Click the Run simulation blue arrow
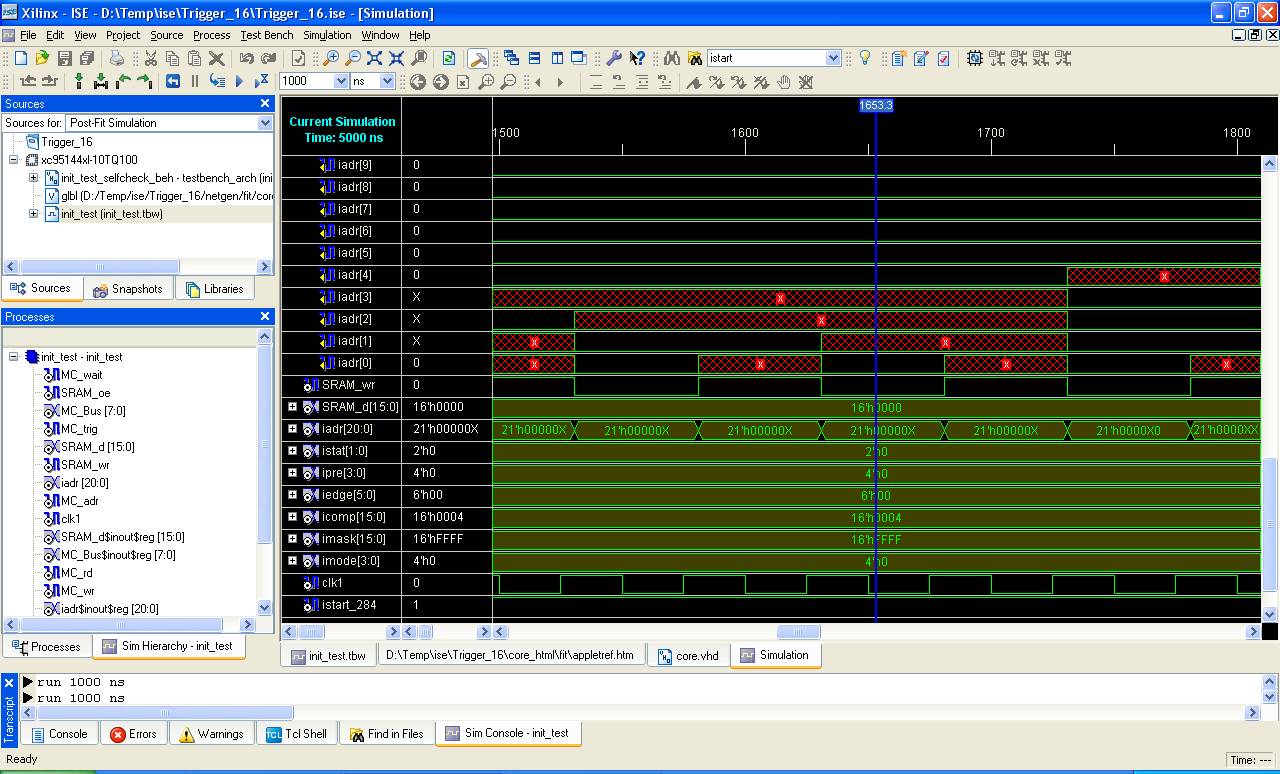 (239, 81)
